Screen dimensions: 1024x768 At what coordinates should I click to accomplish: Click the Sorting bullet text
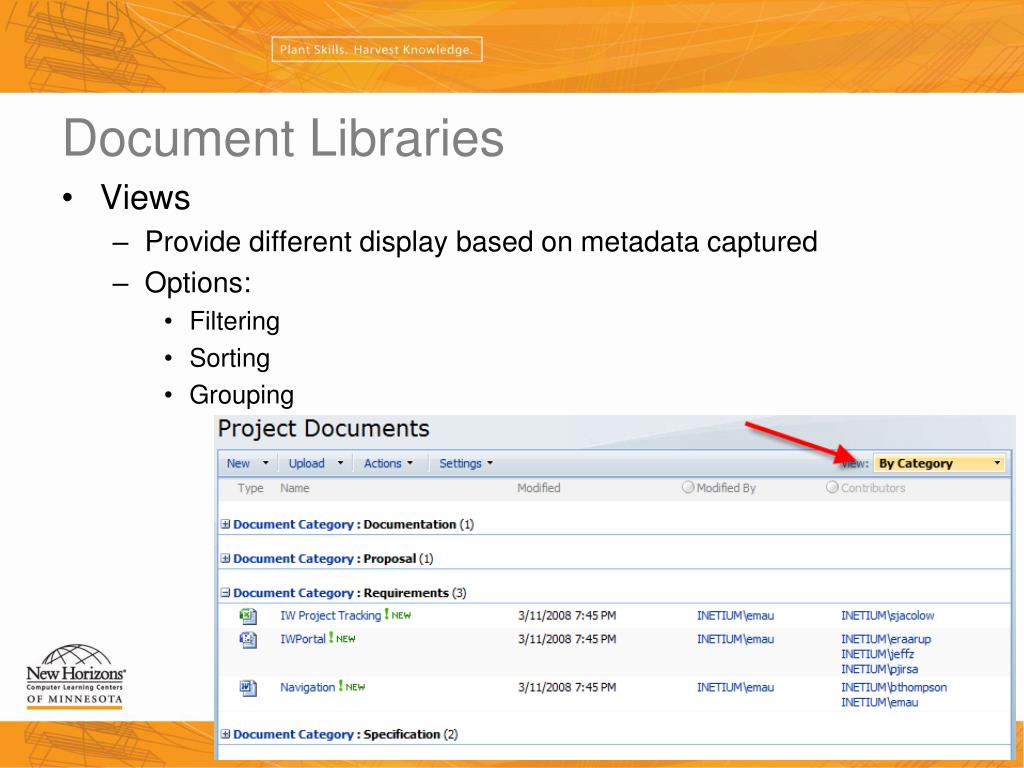pos(229,358)
